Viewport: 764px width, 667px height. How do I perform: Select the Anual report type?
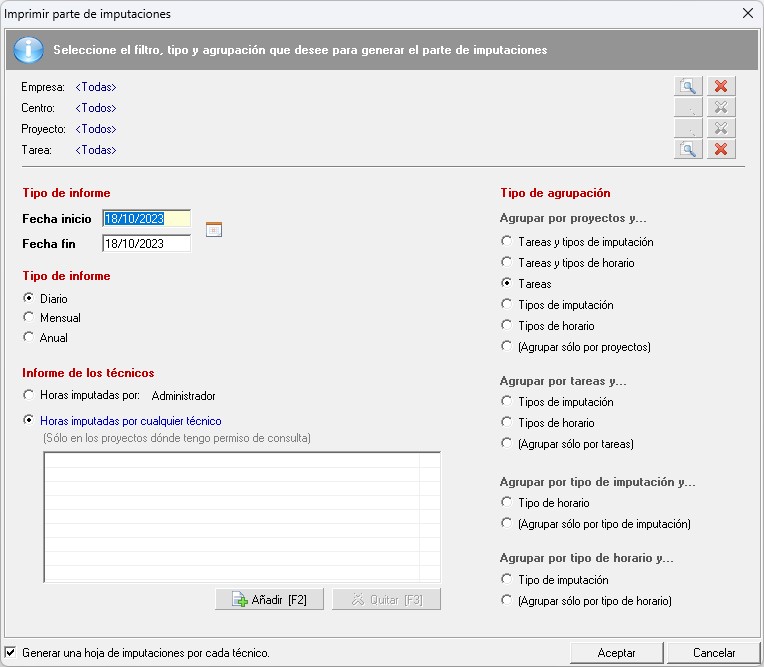[x=29, y=338]
